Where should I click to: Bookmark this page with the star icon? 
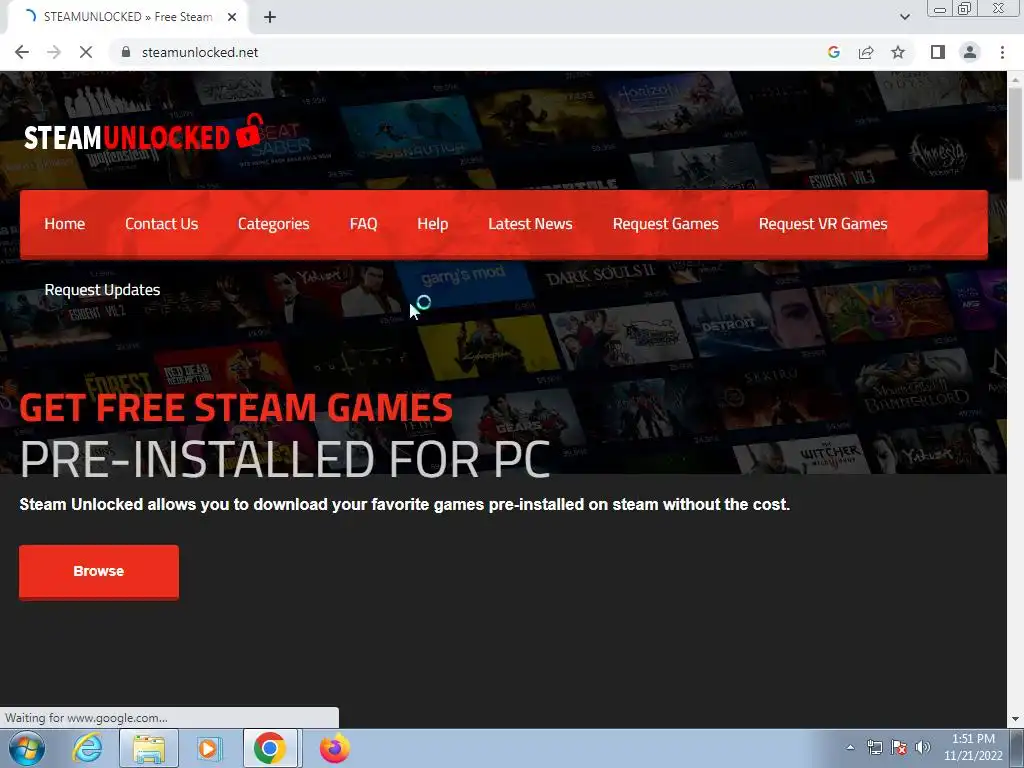[x=898, y=52]
